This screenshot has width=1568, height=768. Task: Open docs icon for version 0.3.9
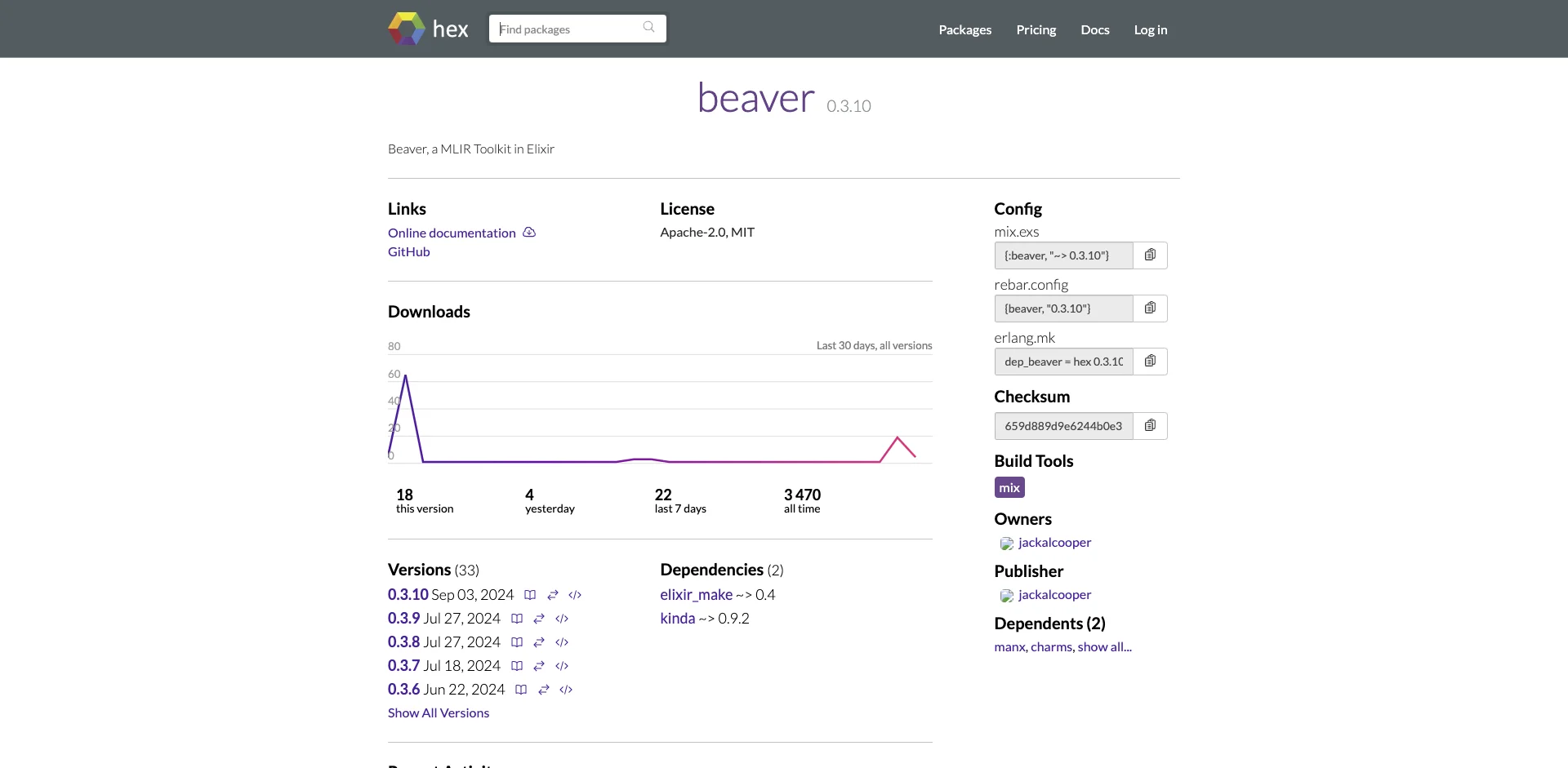pyautogui.click(x=517, y=619)
